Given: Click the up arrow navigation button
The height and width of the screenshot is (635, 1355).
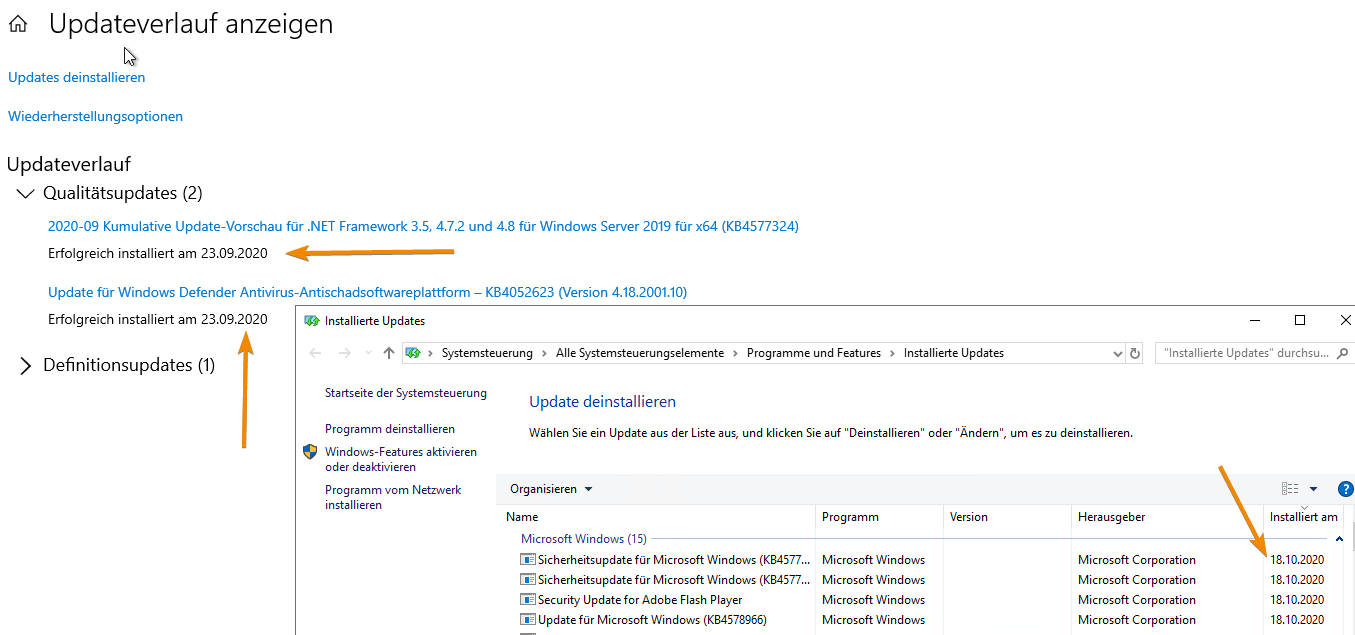Looking at the screenshot, I should [x=389, y=353].
